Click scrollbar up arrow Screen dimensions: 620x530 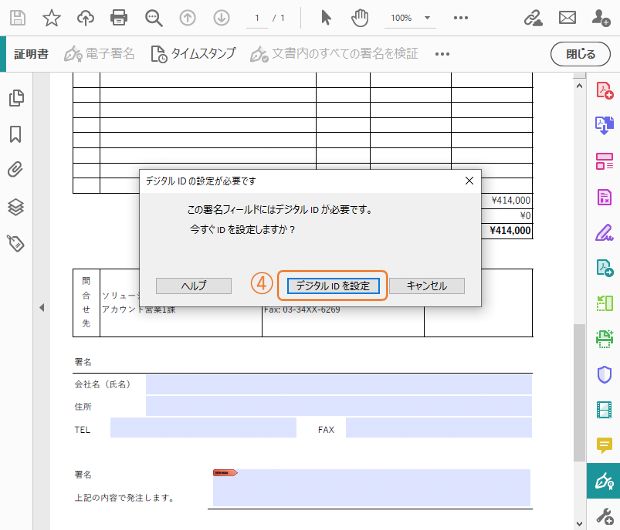[579, 85]
